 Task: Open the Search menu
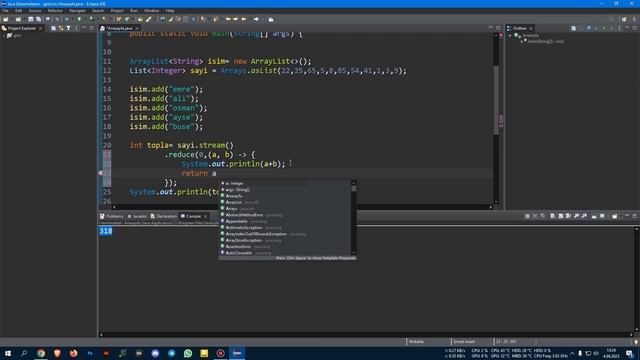pos(98,11)
